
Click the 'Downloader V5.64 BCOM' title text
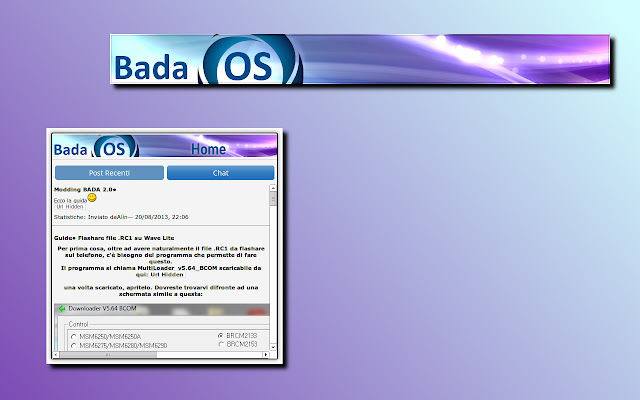(x=102, y=309)
